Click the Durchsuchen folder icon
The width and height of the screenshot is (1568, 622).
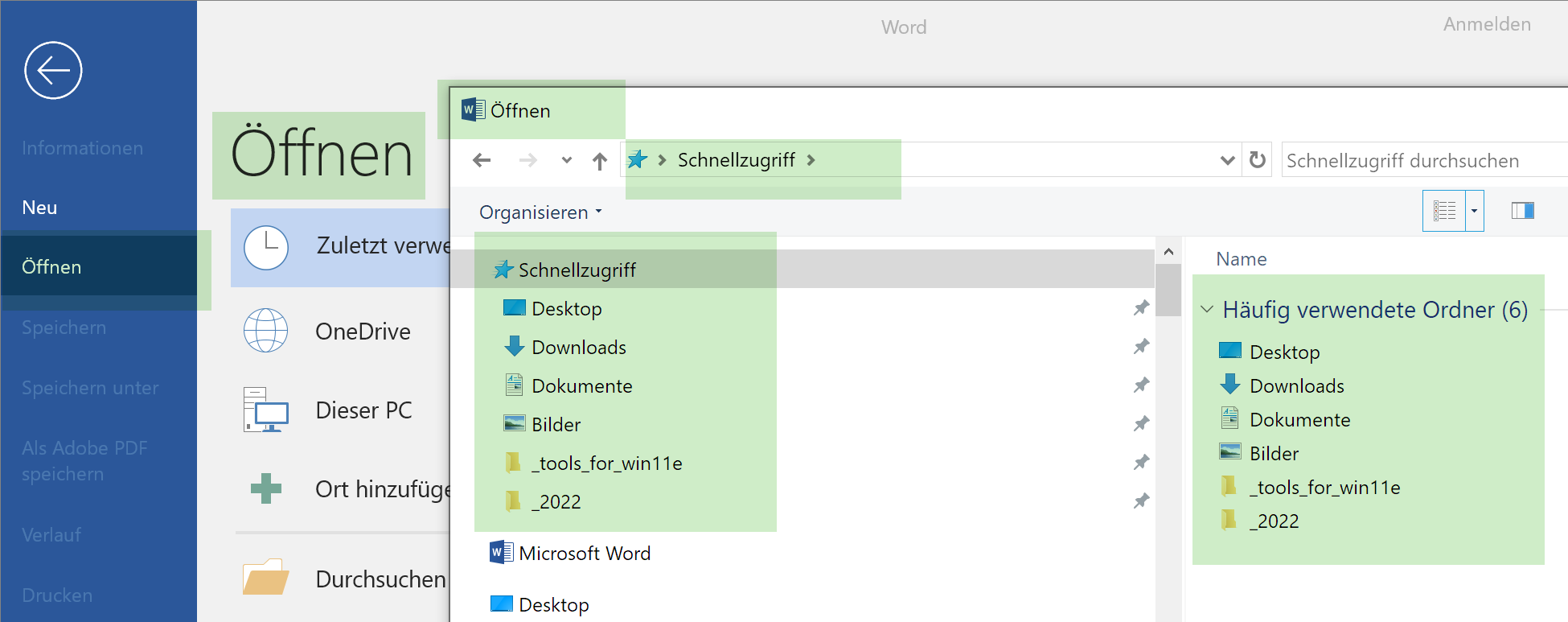(266, 577)
